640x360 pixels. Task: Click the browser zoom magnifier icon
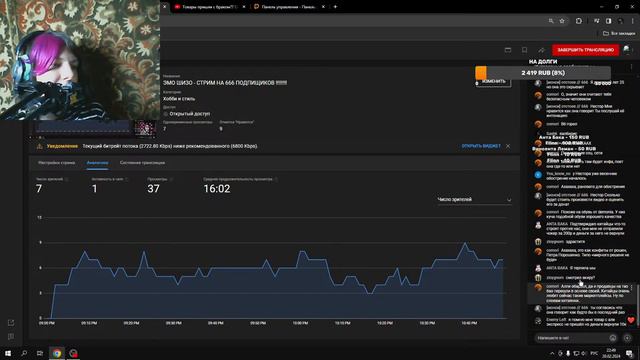pyautogui.click(x=551, y=21)
